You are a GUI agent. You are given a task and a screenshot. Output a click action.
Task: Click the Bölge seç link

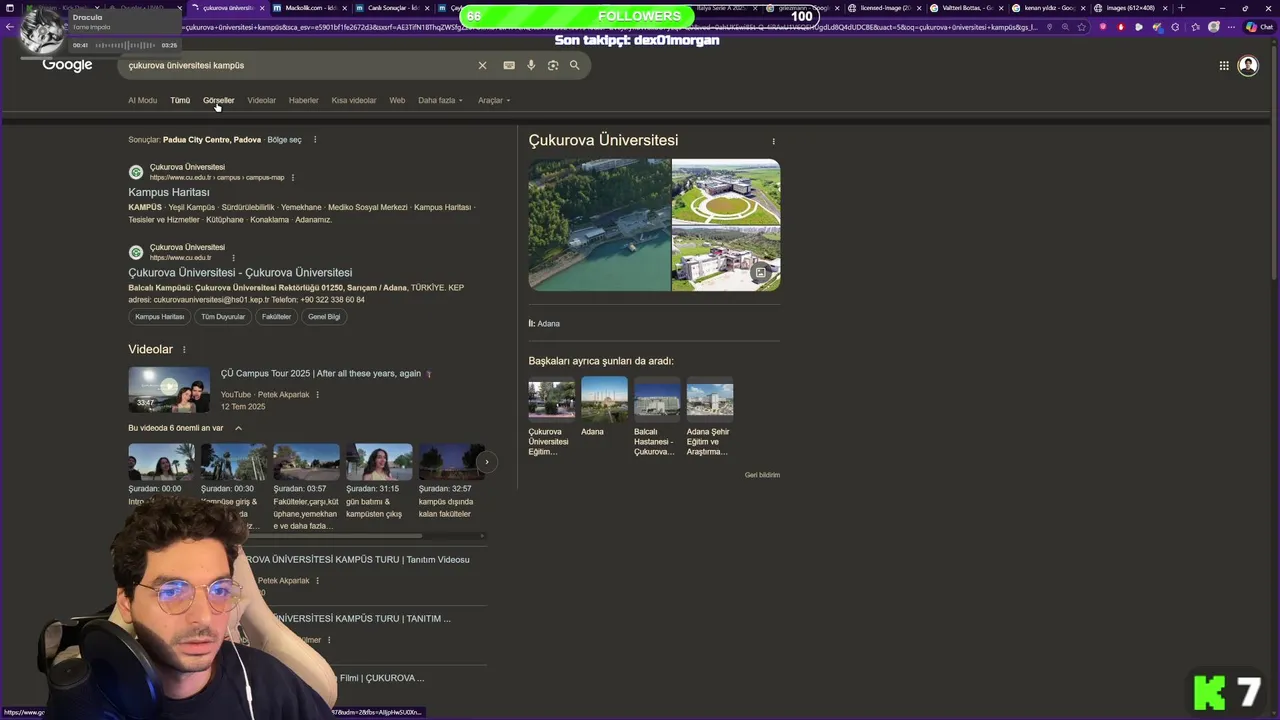coord(284,140)
